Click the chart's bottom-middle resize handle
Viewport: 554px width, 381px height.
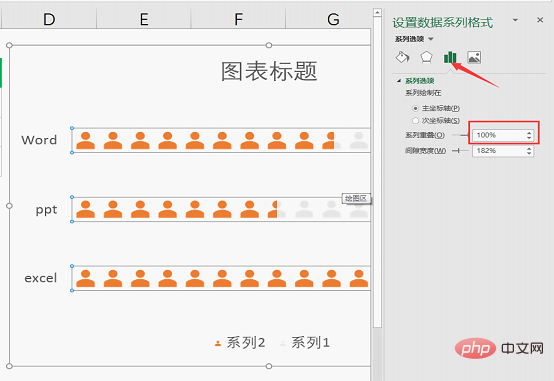[269, 366]
